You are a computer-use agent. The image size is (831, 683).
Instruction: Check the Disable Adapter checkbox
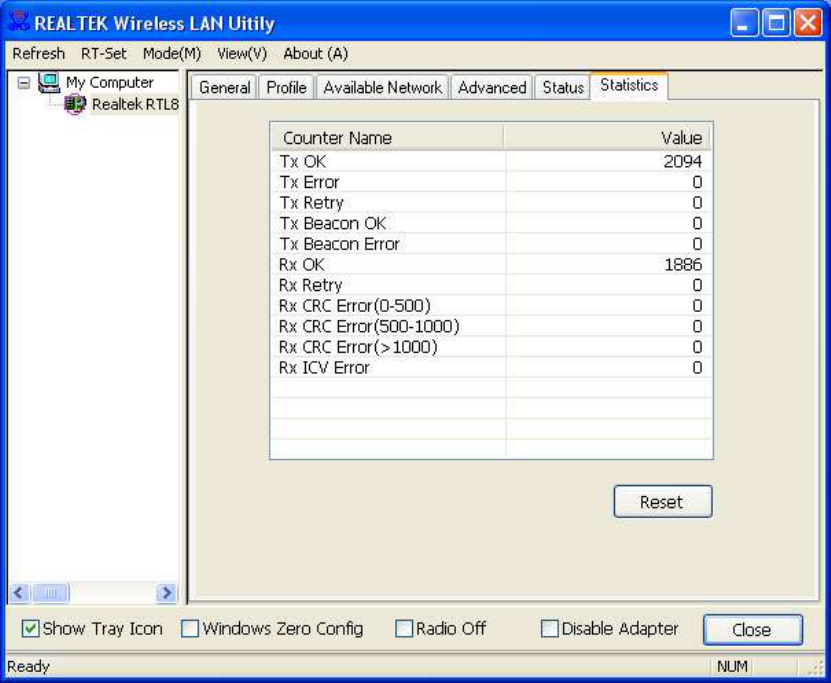click(549, 629)
